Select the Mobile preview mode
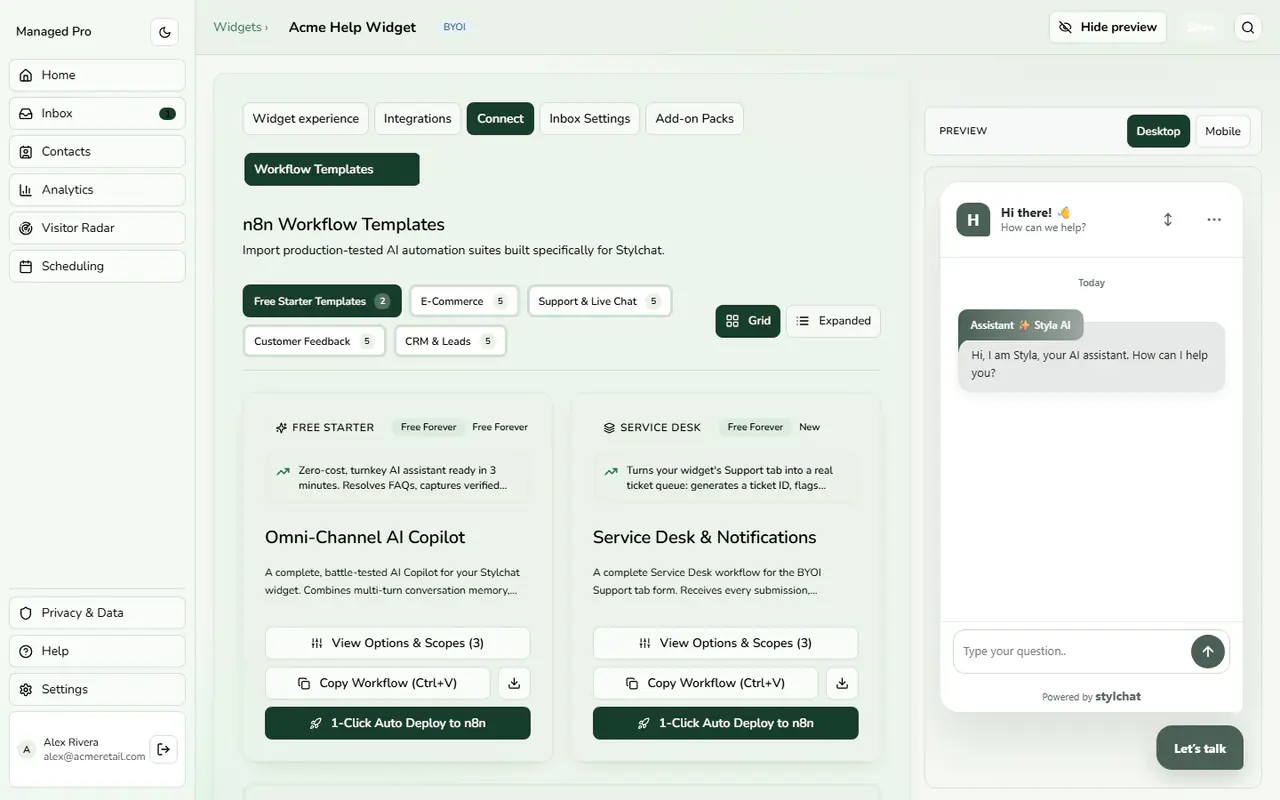The height and width of the screenshot is (800, 1280). coord(1223,131)
